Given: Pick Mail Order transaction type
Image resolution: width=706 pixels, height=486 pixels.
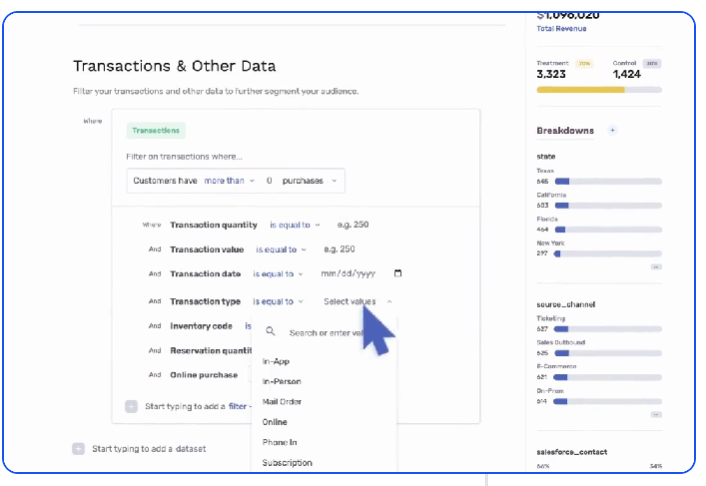Looking at the screenshot, I should click(282, 401).
